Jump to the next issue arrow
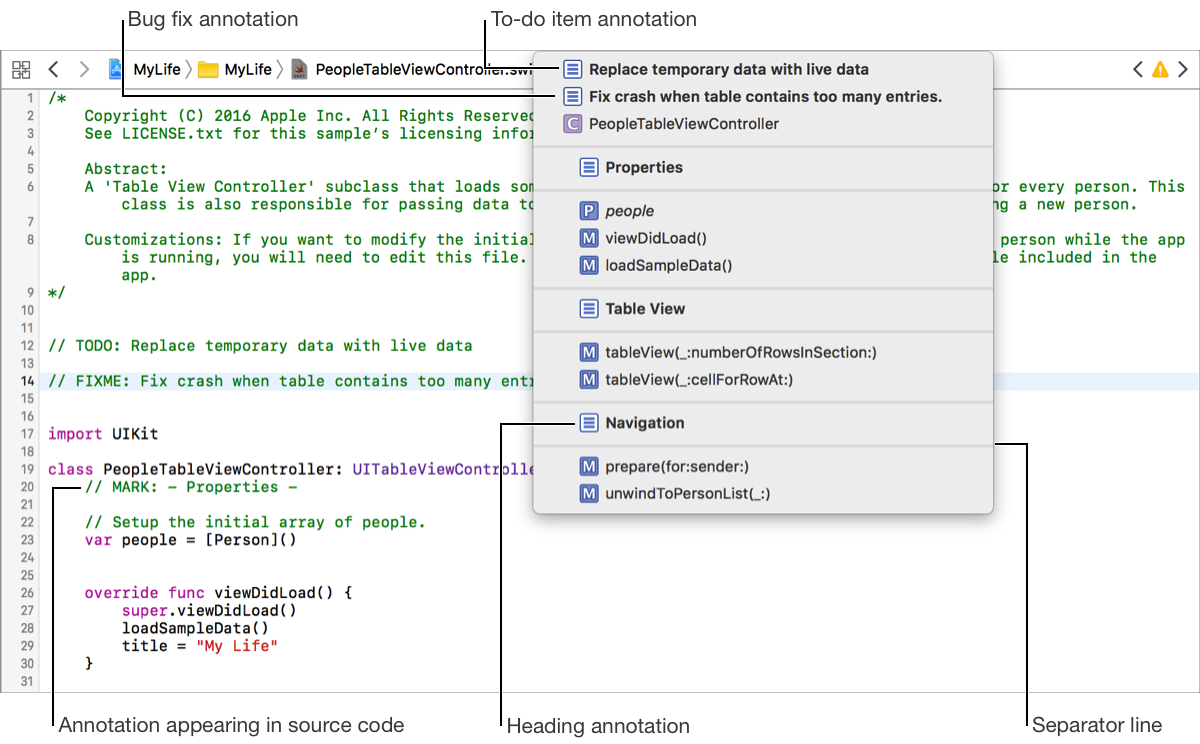 click(1183, 70)
